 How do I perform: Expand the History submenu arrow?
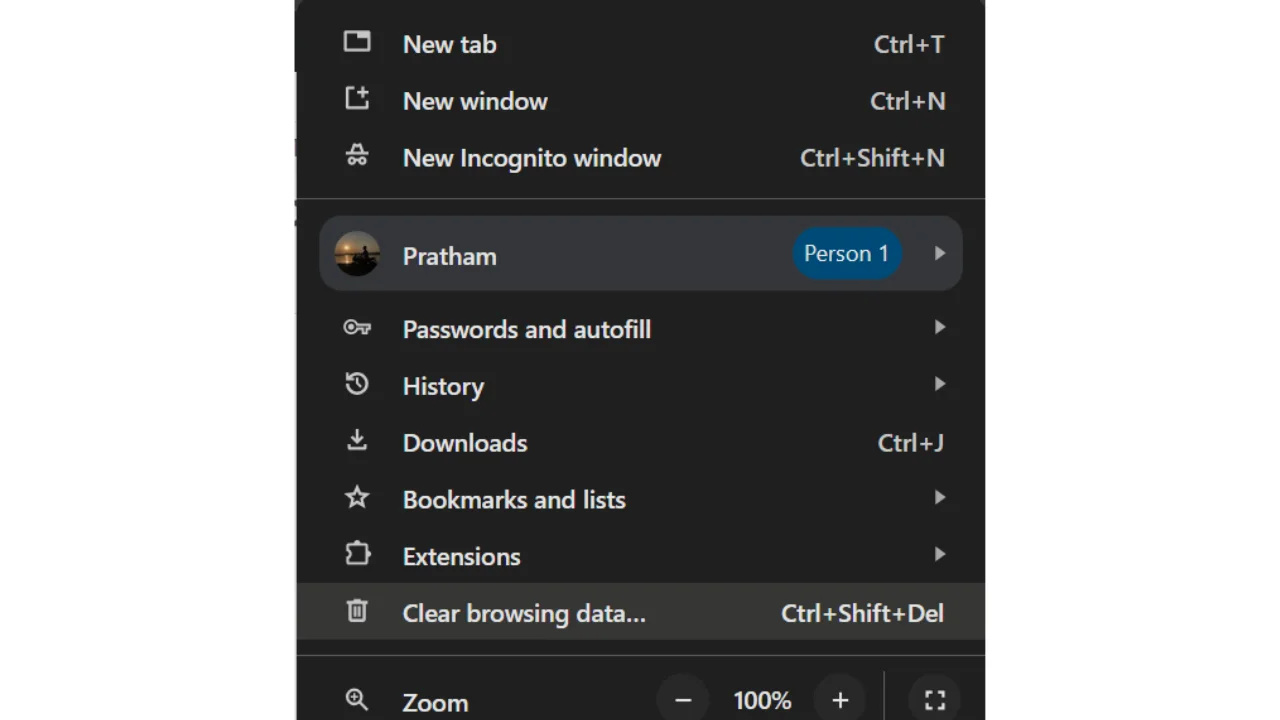pos(939,384)
